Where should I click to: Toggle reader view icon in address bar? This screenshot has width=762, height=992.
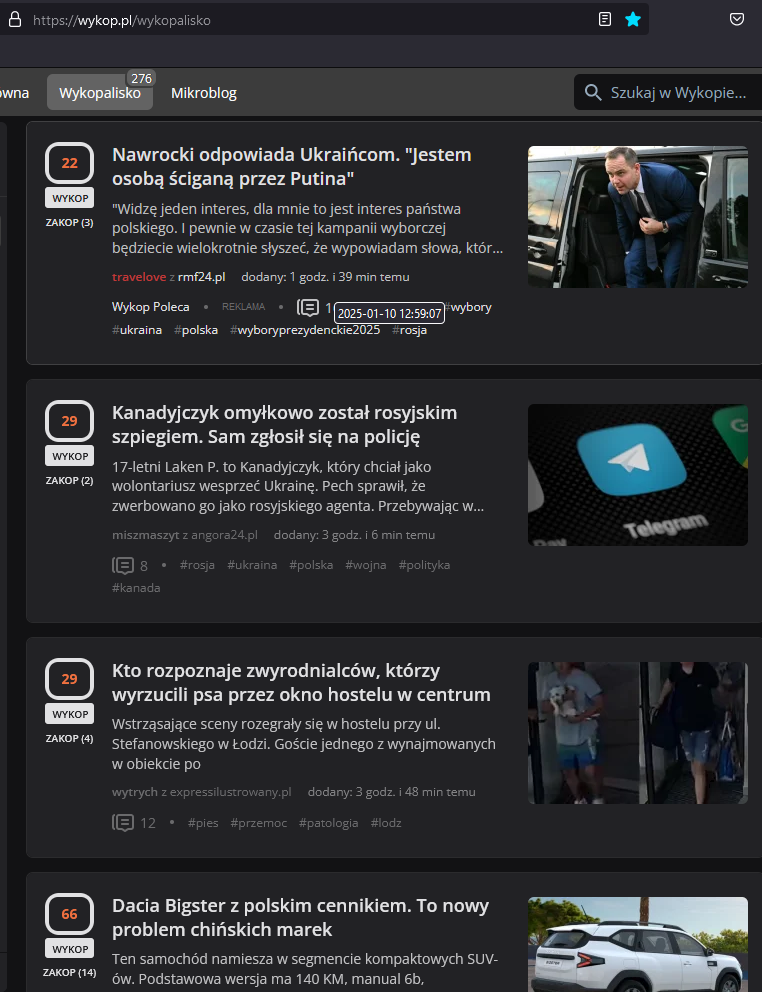coord(604,19)
